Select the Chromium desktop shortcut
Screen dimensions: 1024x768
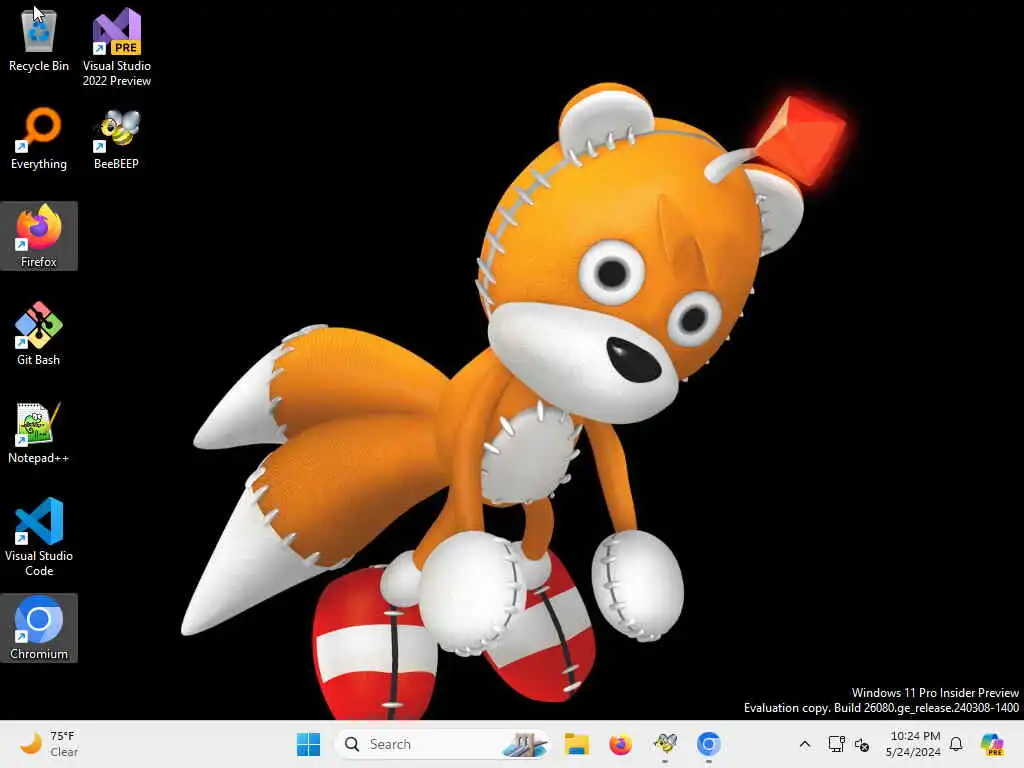coord(39,628)
